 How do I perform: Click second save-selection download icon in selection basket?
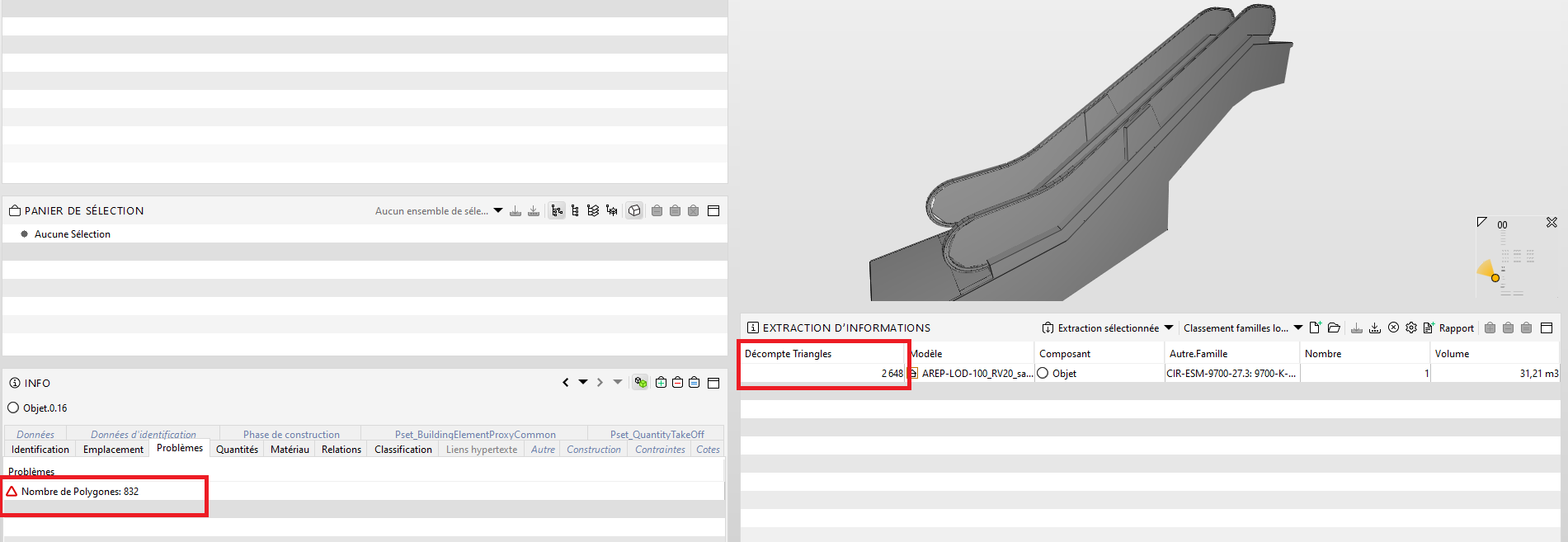coord(534,211)
